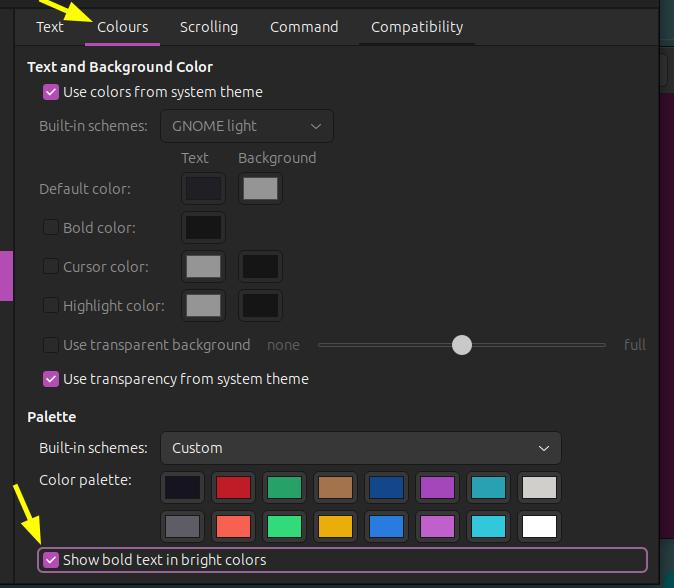Choose the brown palette swatch
The image size is (674, 588).
pos(336,487)
